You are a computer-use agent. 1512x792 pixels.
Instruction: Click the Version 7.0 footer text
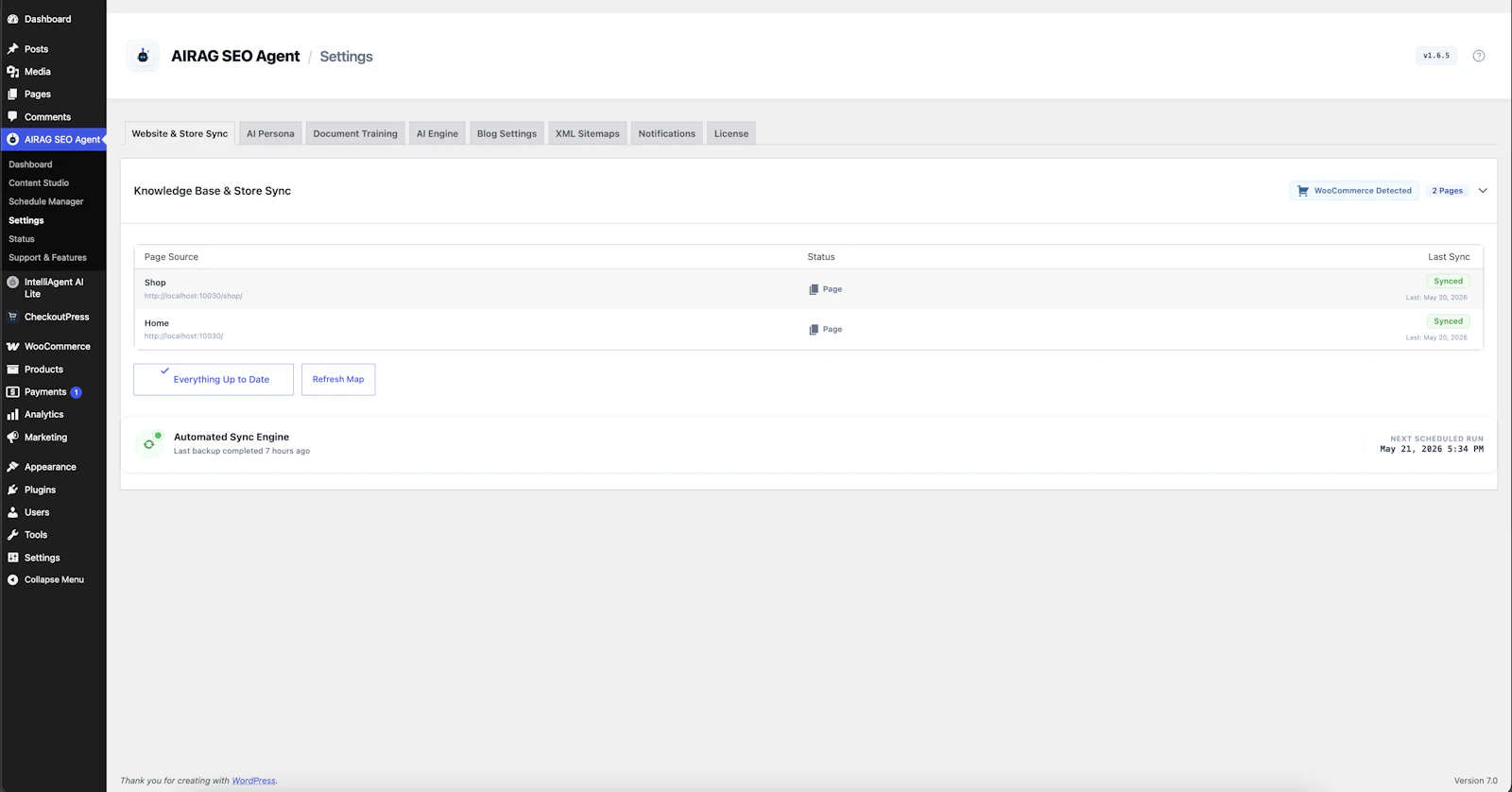1476,781
